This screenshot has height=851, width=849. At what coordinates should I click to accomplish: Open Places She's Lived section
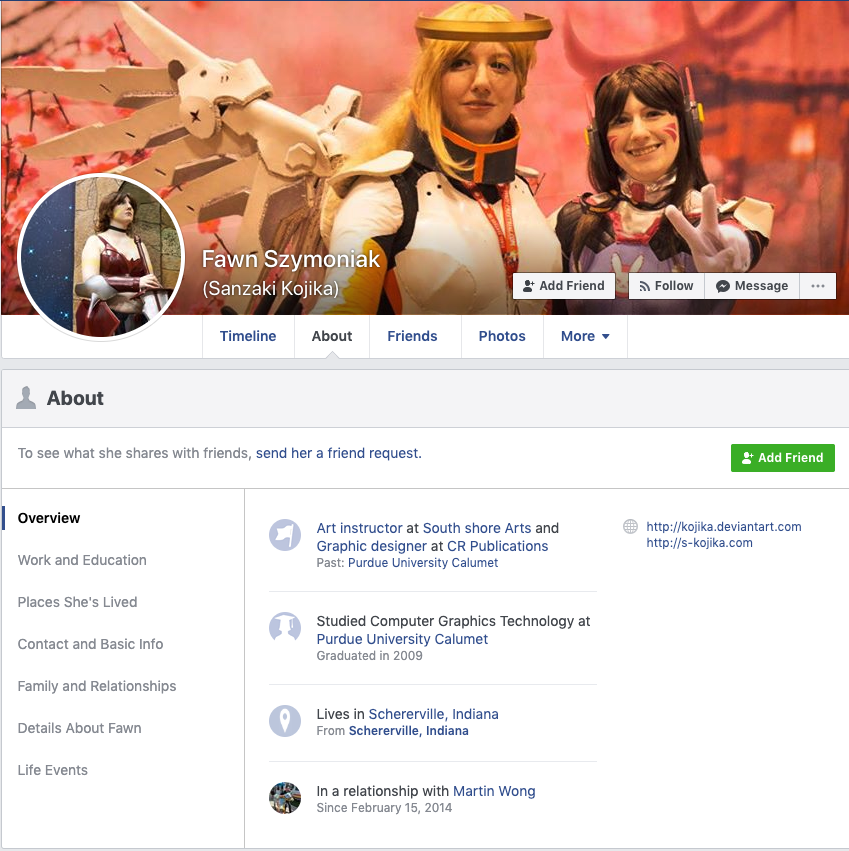tap(77, 602)
